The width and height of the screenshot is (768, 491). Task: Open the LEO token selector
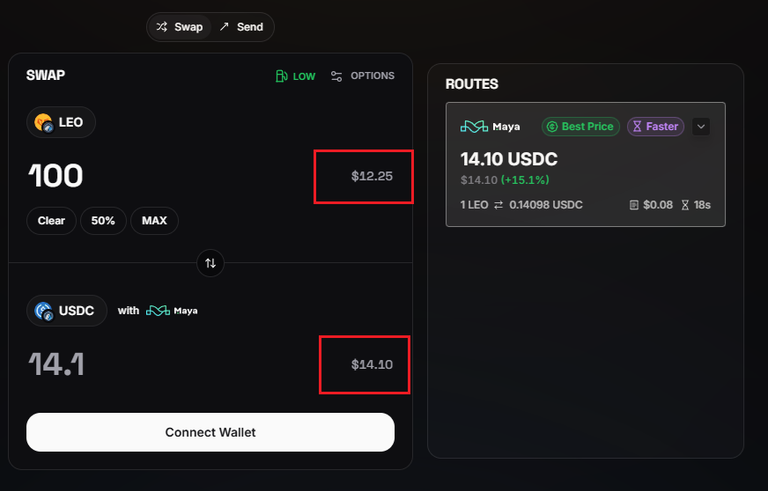click(x=61, y=122)
